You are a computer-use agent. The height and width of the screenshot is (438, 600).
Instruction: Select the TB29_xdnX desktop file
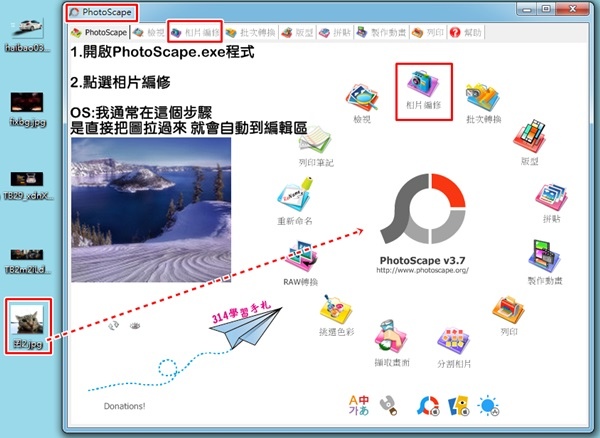point(27,186)
